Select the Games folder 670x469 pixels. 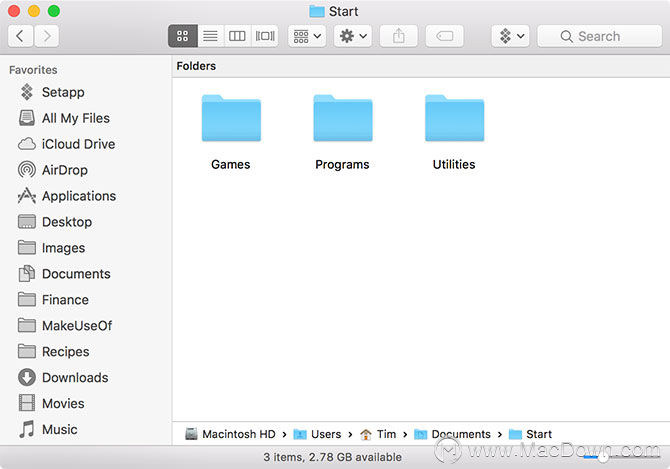tap(231, 132)
